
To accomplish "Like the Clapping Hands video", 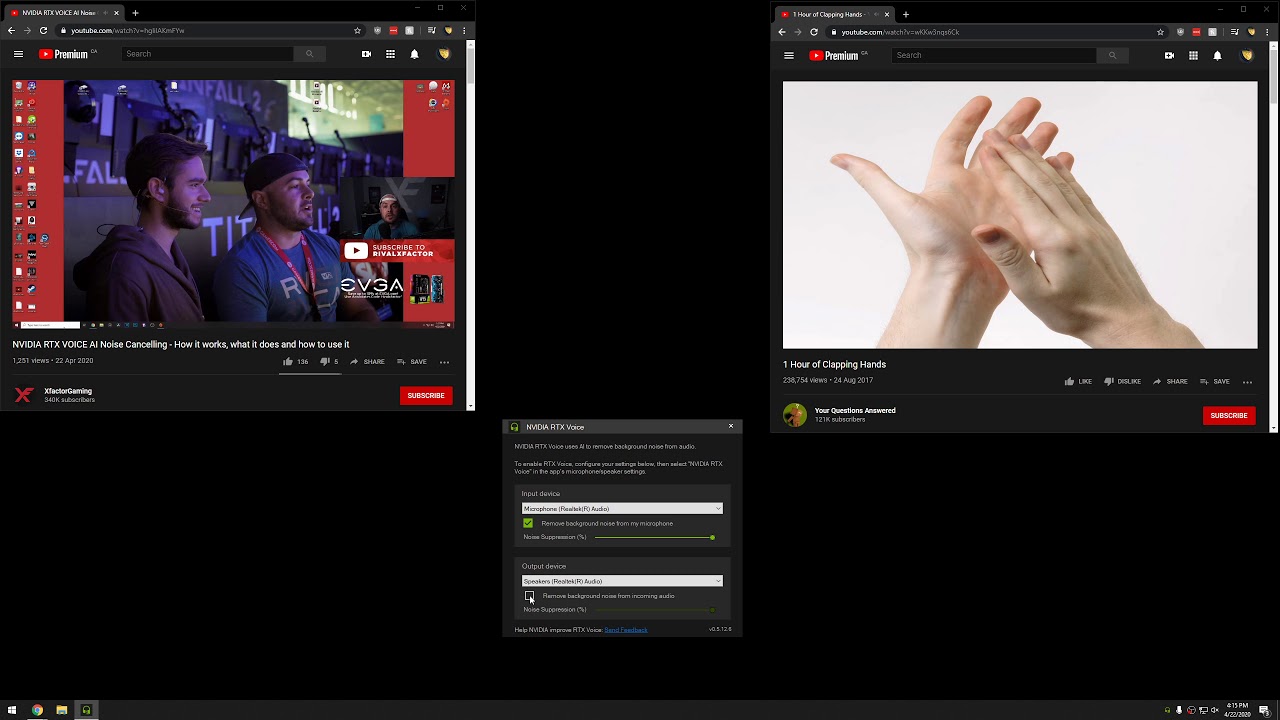I will [x=1078, y=381].
